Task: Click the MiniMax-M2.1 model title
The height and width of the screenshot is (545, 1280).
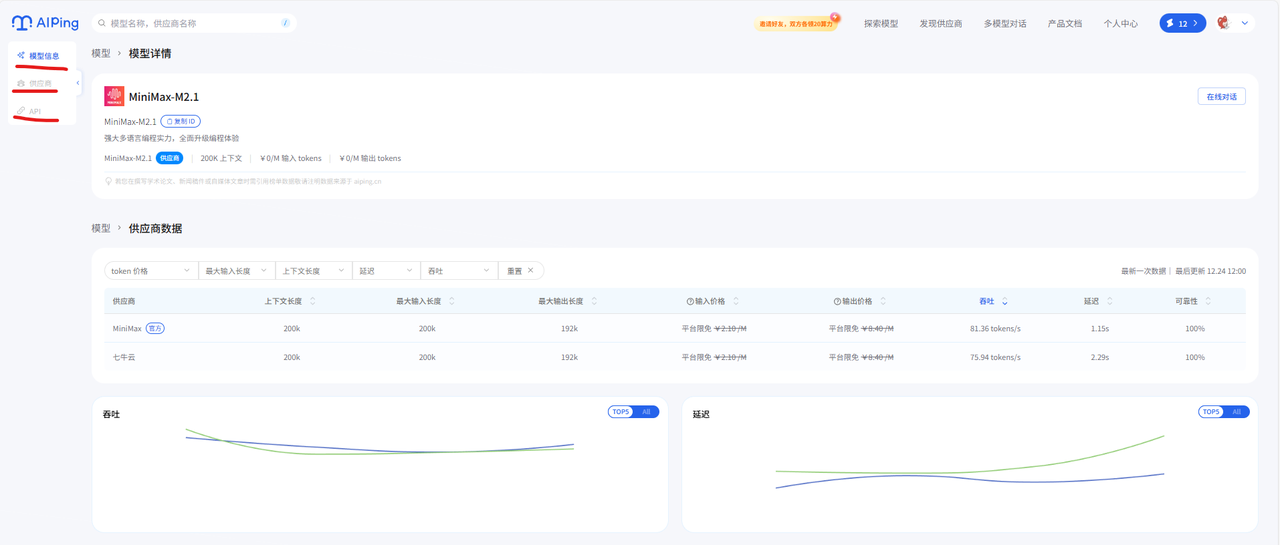Action: point(164,97)
